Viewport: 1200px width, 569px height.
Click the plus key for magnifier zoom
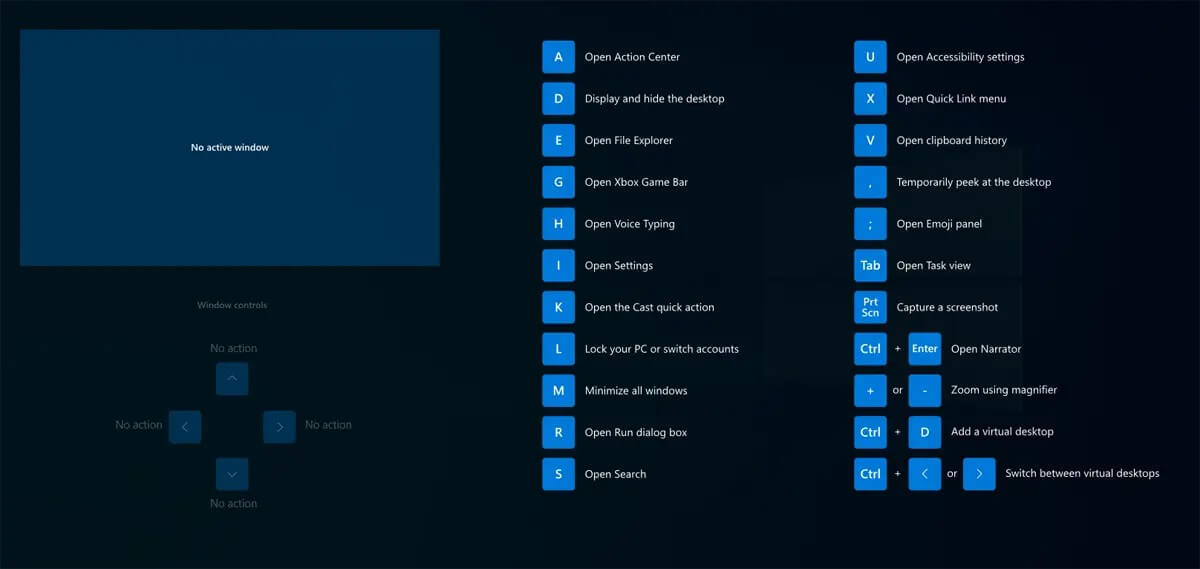(x=870, y=391)
